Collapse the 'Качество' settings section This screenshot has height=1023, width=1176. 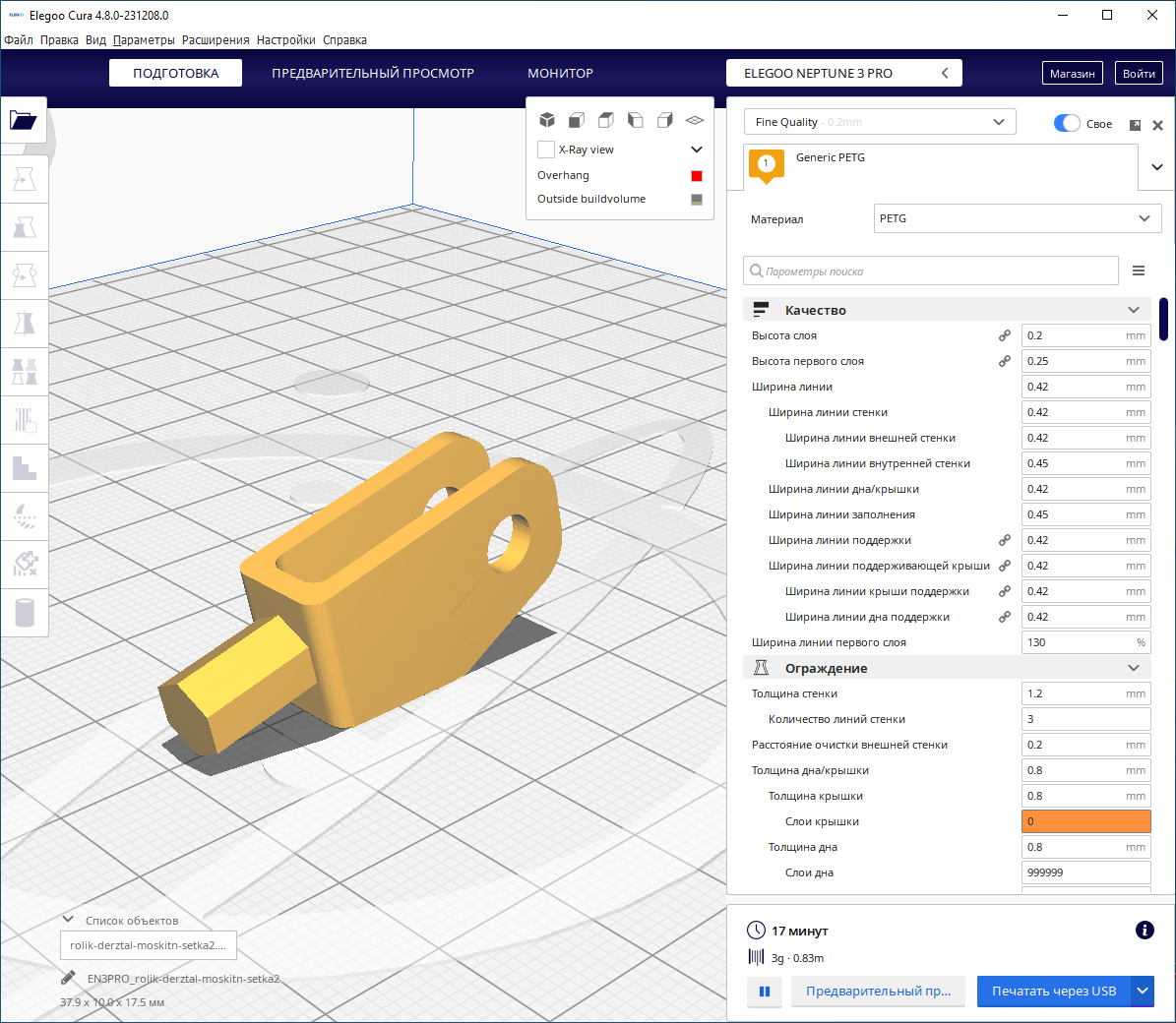1133,310
